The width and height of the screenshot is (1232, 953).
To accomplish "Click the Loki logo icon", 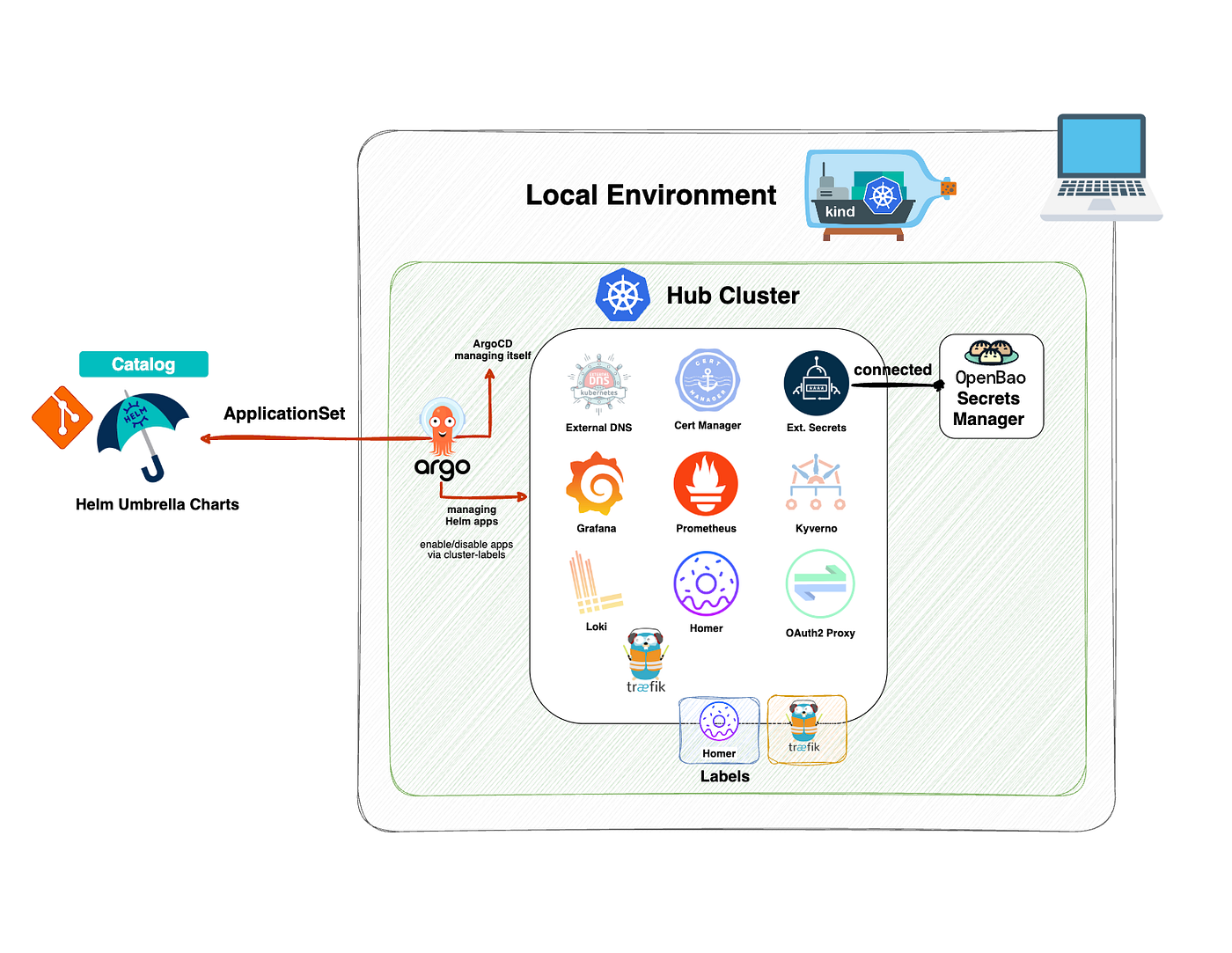I will click(x=596, y=582).
